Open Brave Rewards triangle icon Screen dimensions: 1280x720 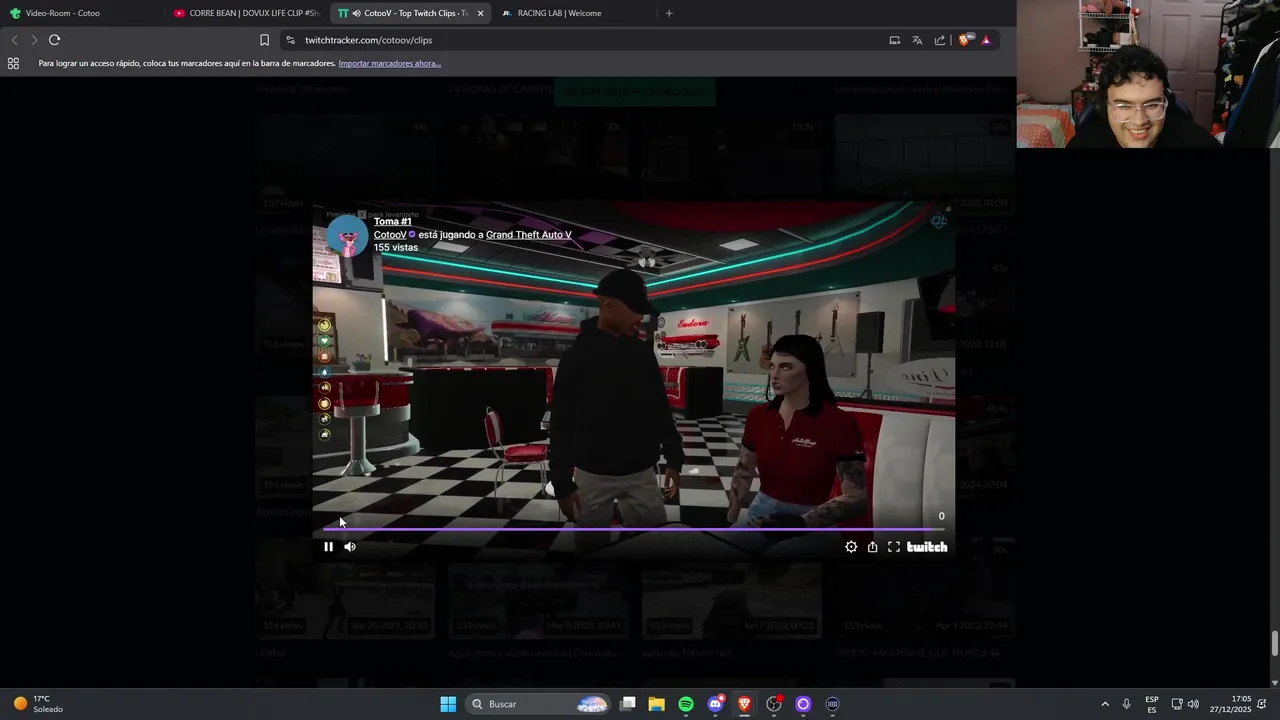(x=986, y=40)
